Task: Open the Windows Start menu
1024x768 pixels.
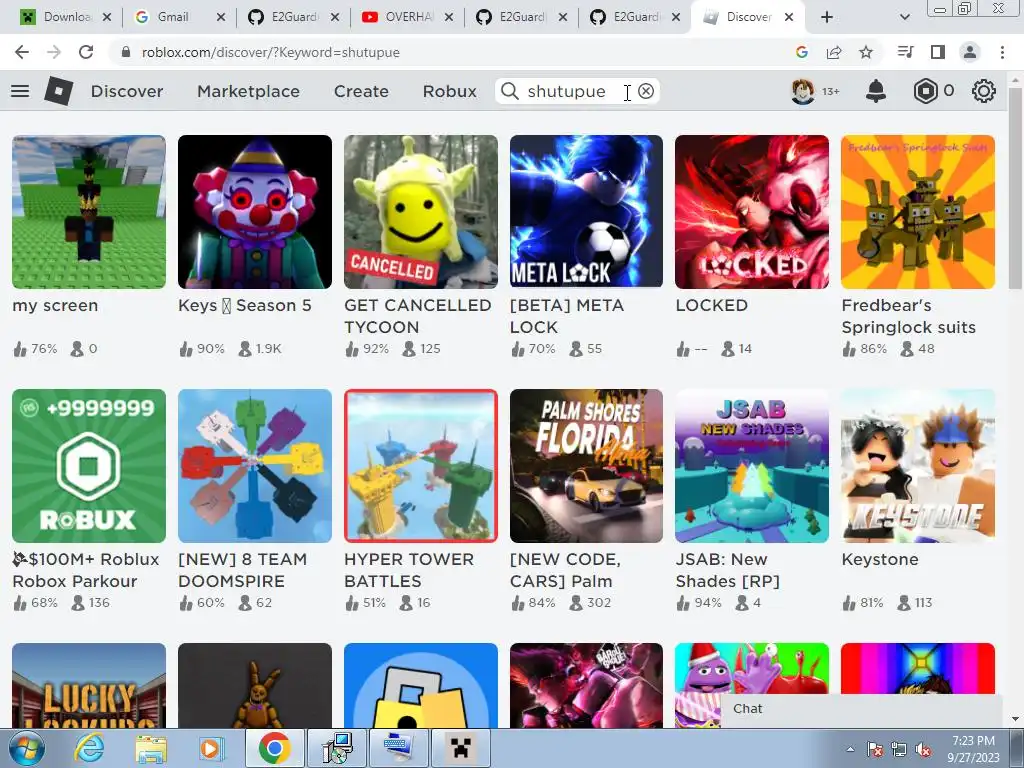Action: tap(25, 748)
